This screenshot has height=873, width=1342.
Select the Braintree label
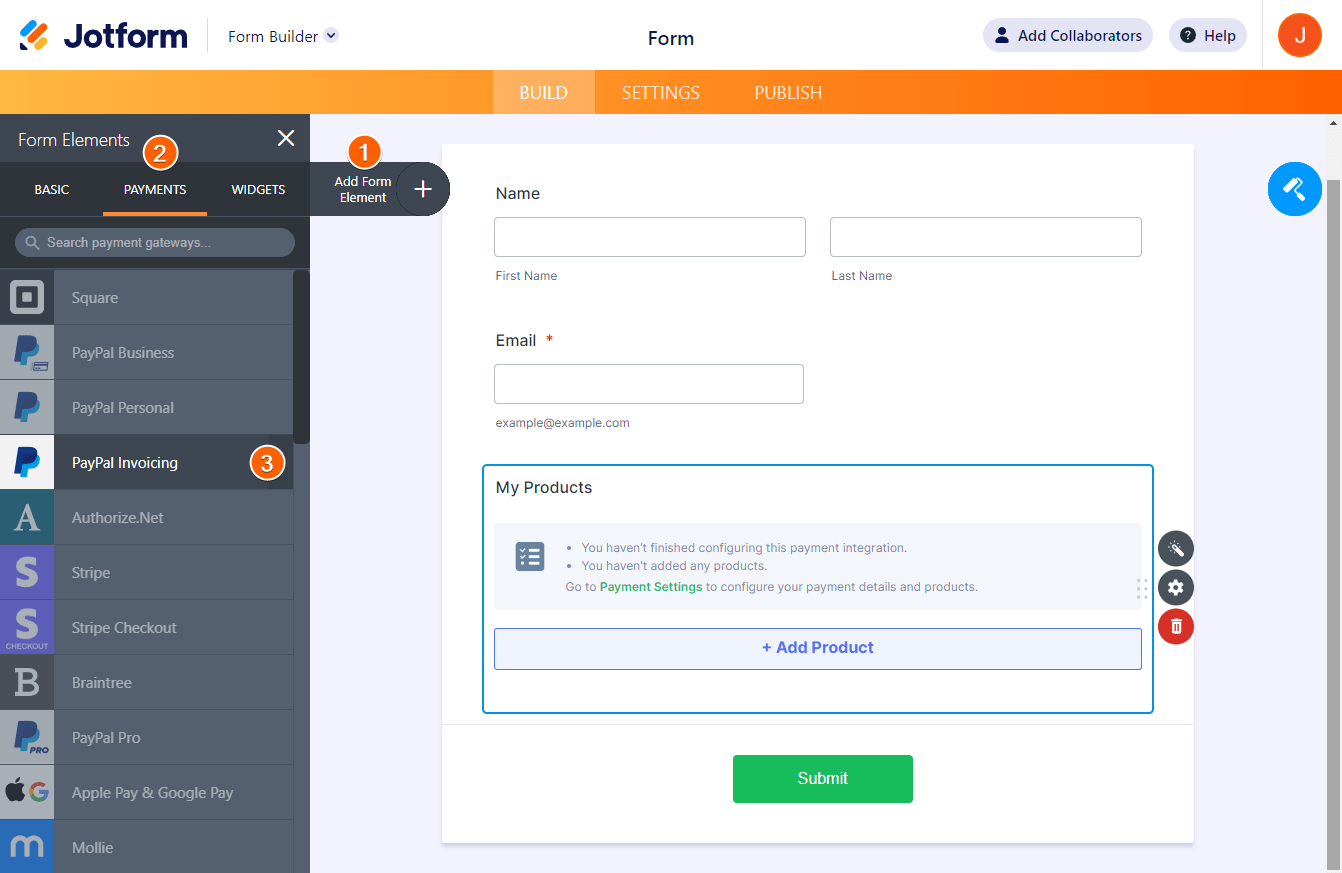pos(102,683)
